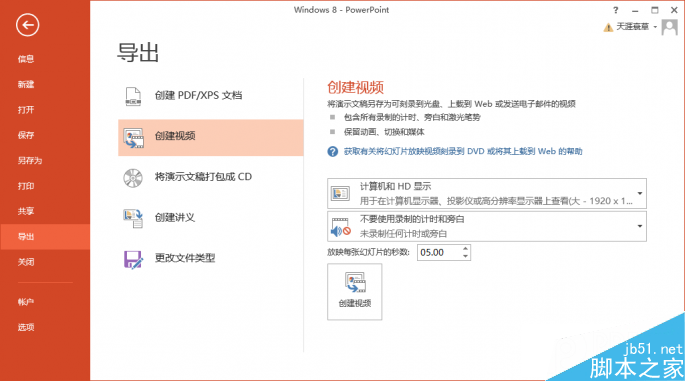Open 选项 options in sidebar

pos(26,327)
